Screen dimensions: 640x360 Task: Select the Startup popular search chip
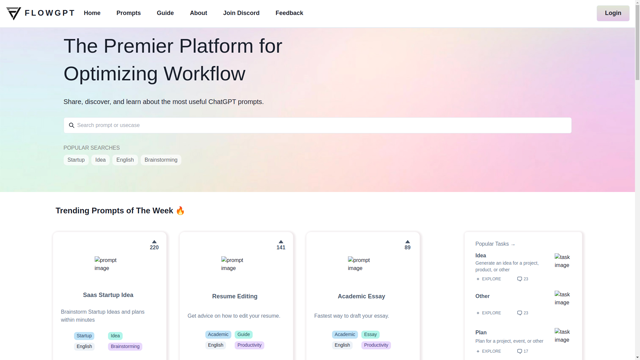pyautogui.click(x=76, y=160)
